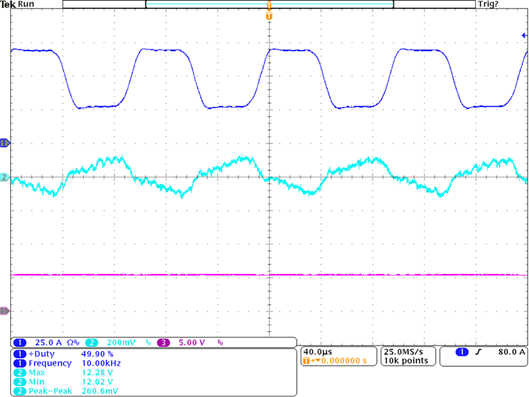
Task: Click the Tek Run status label
Action: (17, 4)
